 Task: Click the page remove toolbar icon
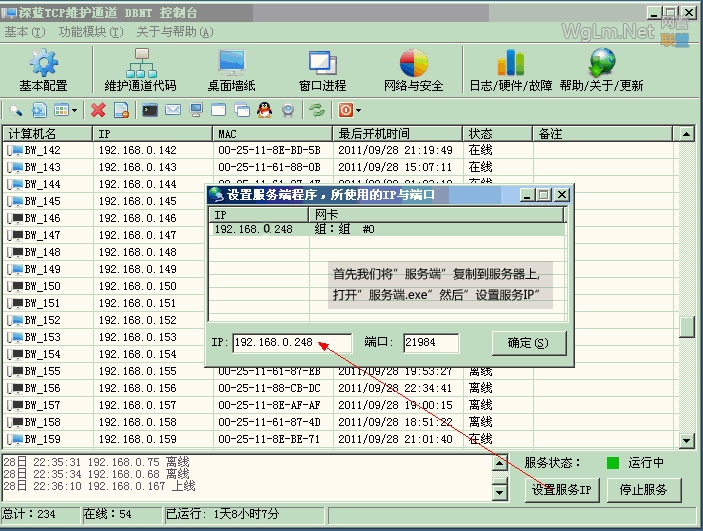point(122,110)
